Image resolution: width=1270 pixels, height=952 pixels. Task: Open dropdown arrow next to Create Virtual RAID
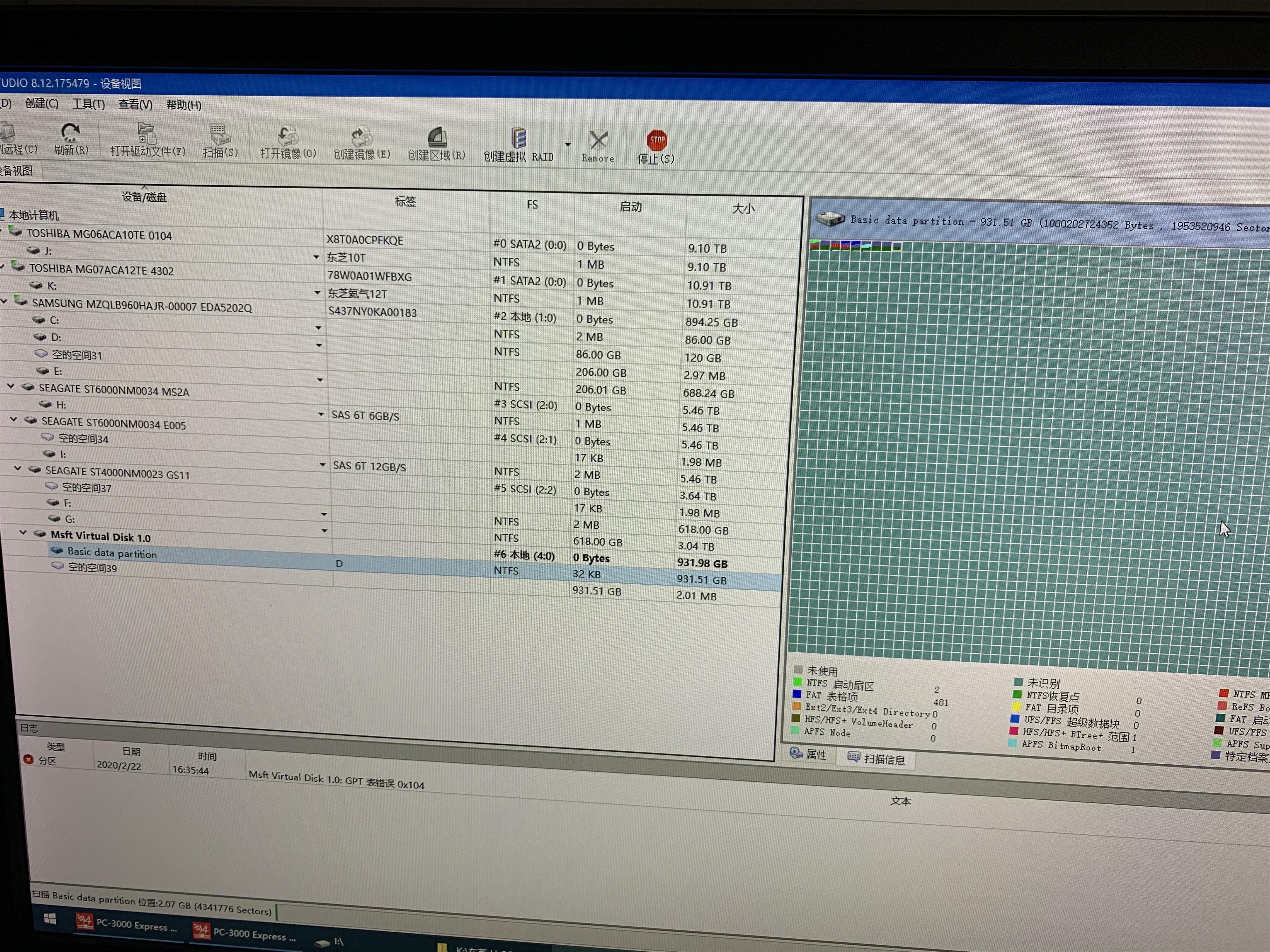point(568,145)
